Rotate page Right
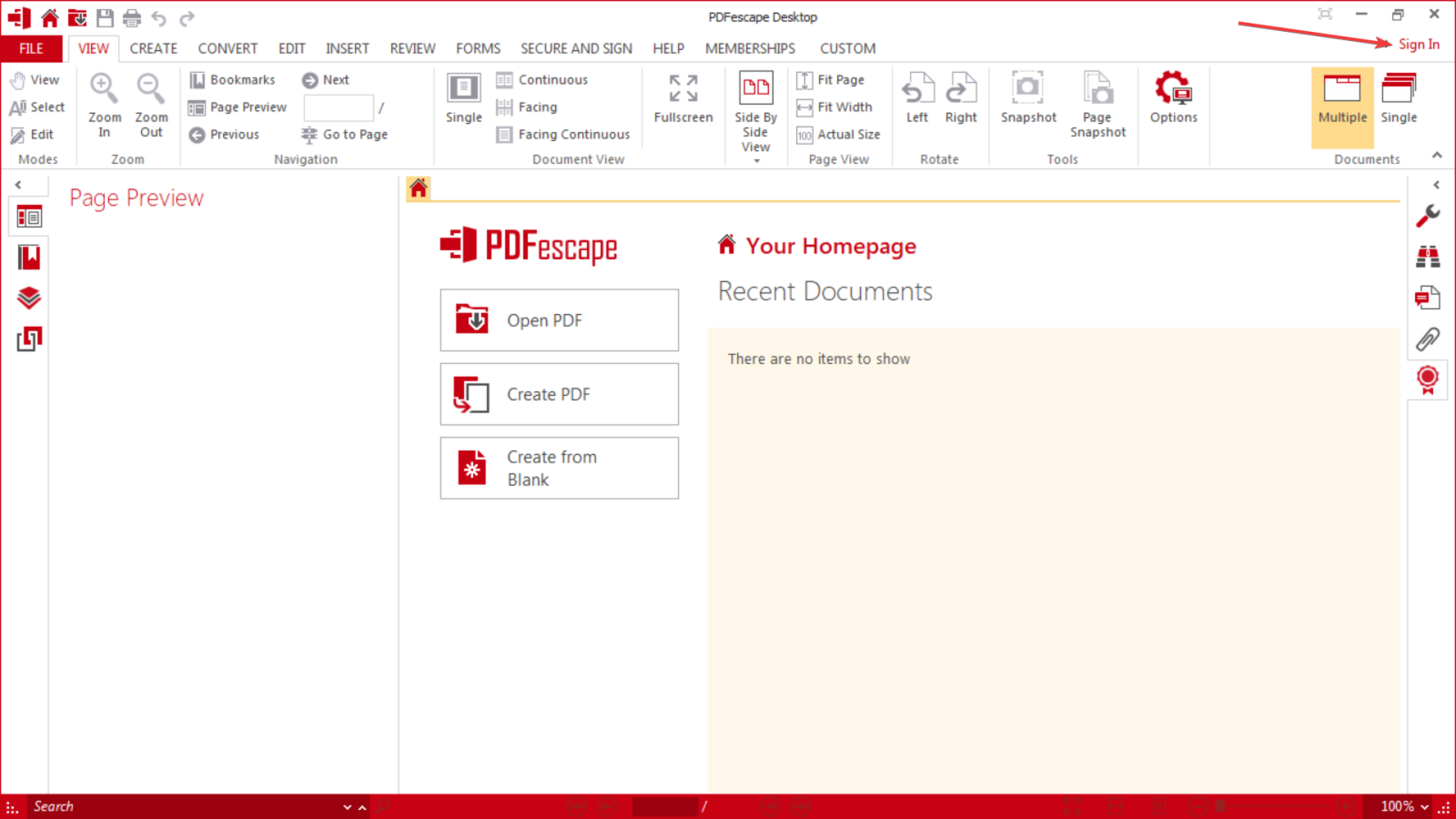Screen dimensions: 1456x819 point(961,98)
